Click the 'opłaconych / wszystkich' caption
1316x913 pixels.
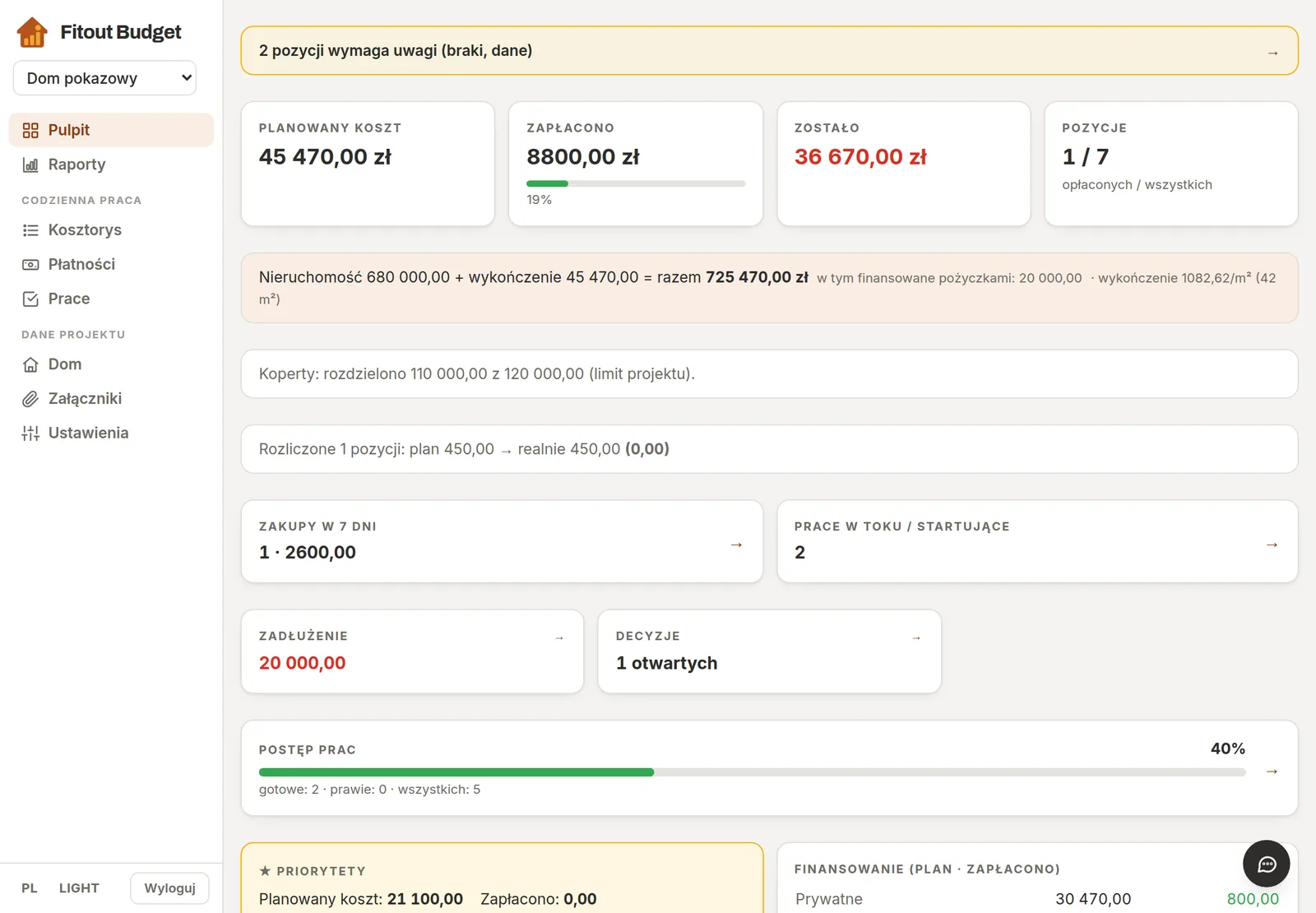[x=1137, y=185]
